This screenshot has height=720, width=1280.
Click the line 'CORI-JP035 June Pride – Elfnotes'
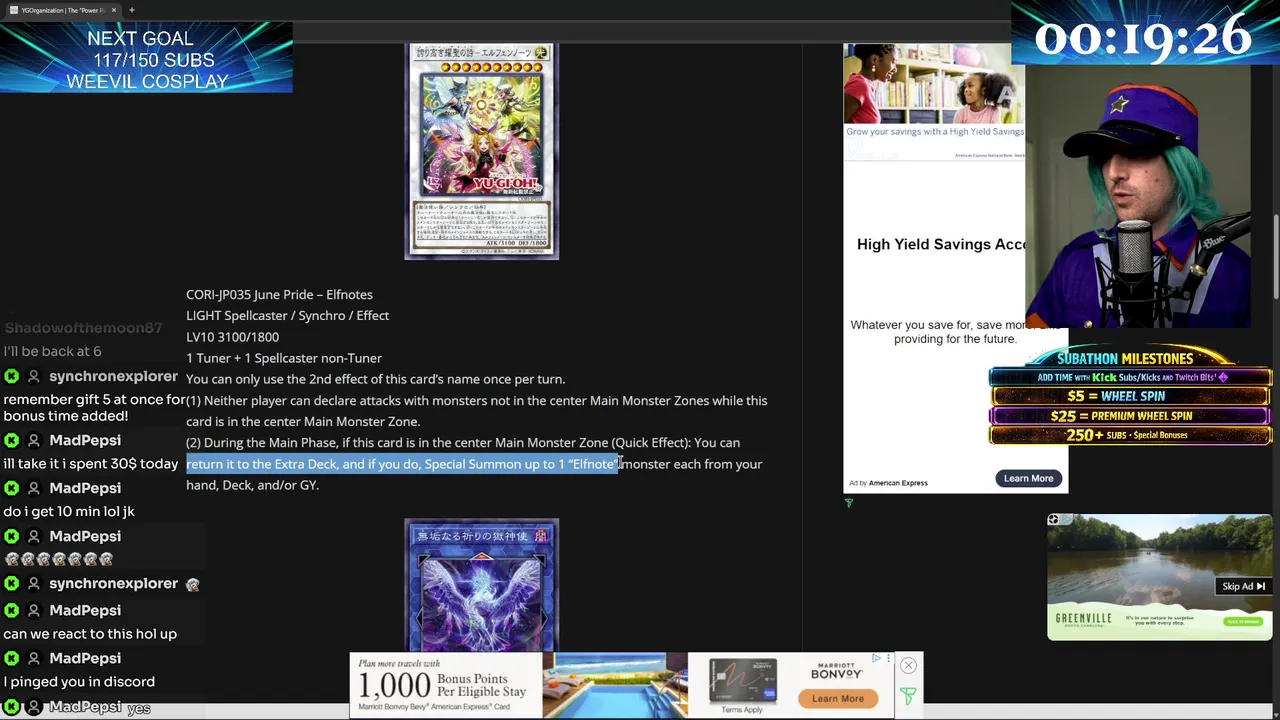tap(279, 294)
